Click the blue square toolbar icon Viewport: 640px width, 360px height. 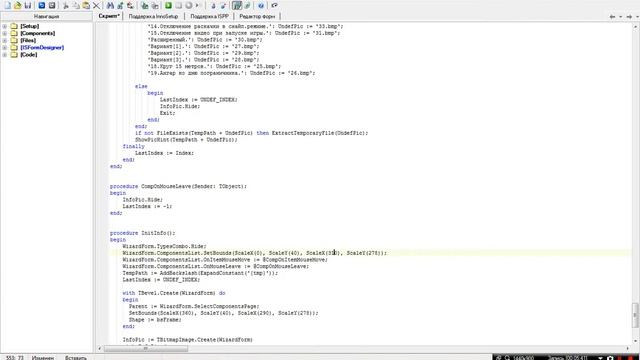(42, 5)
